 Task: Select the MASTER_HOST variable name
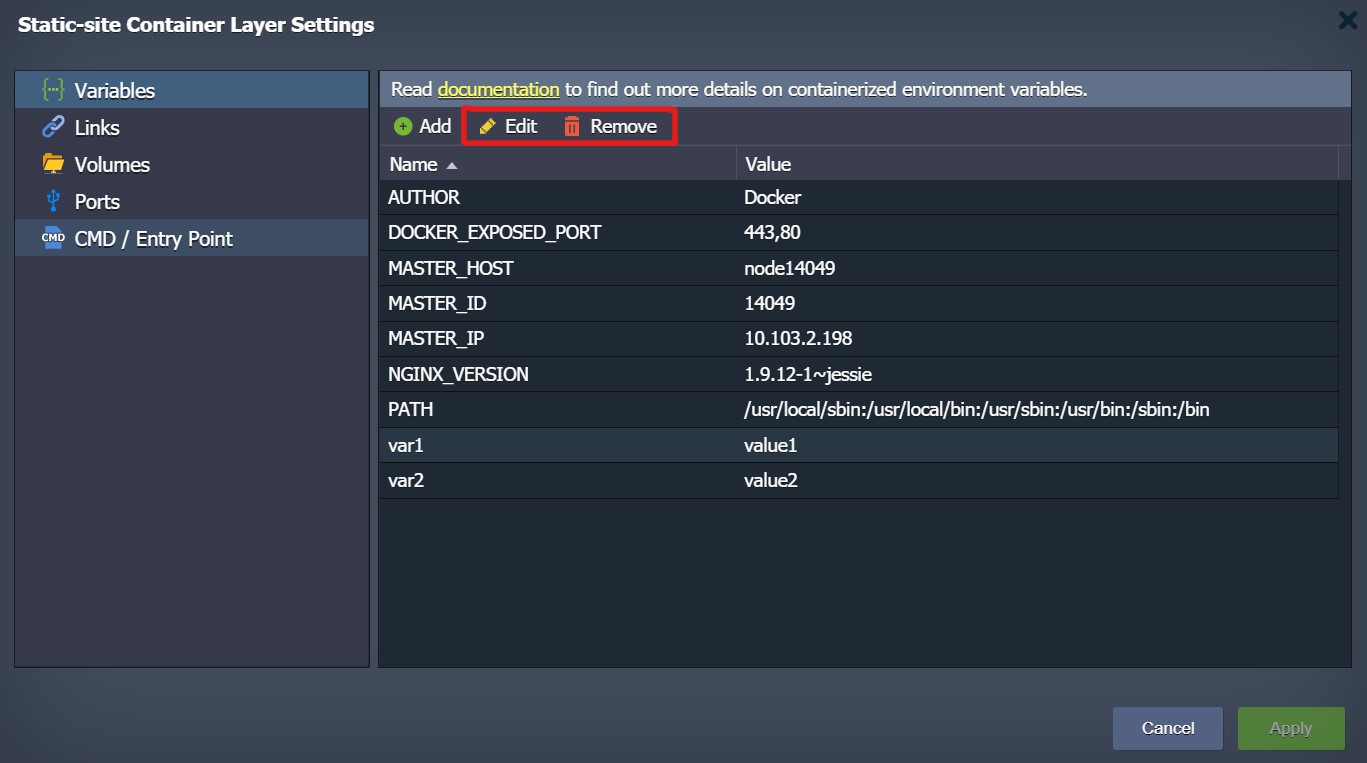coord(451,268)
